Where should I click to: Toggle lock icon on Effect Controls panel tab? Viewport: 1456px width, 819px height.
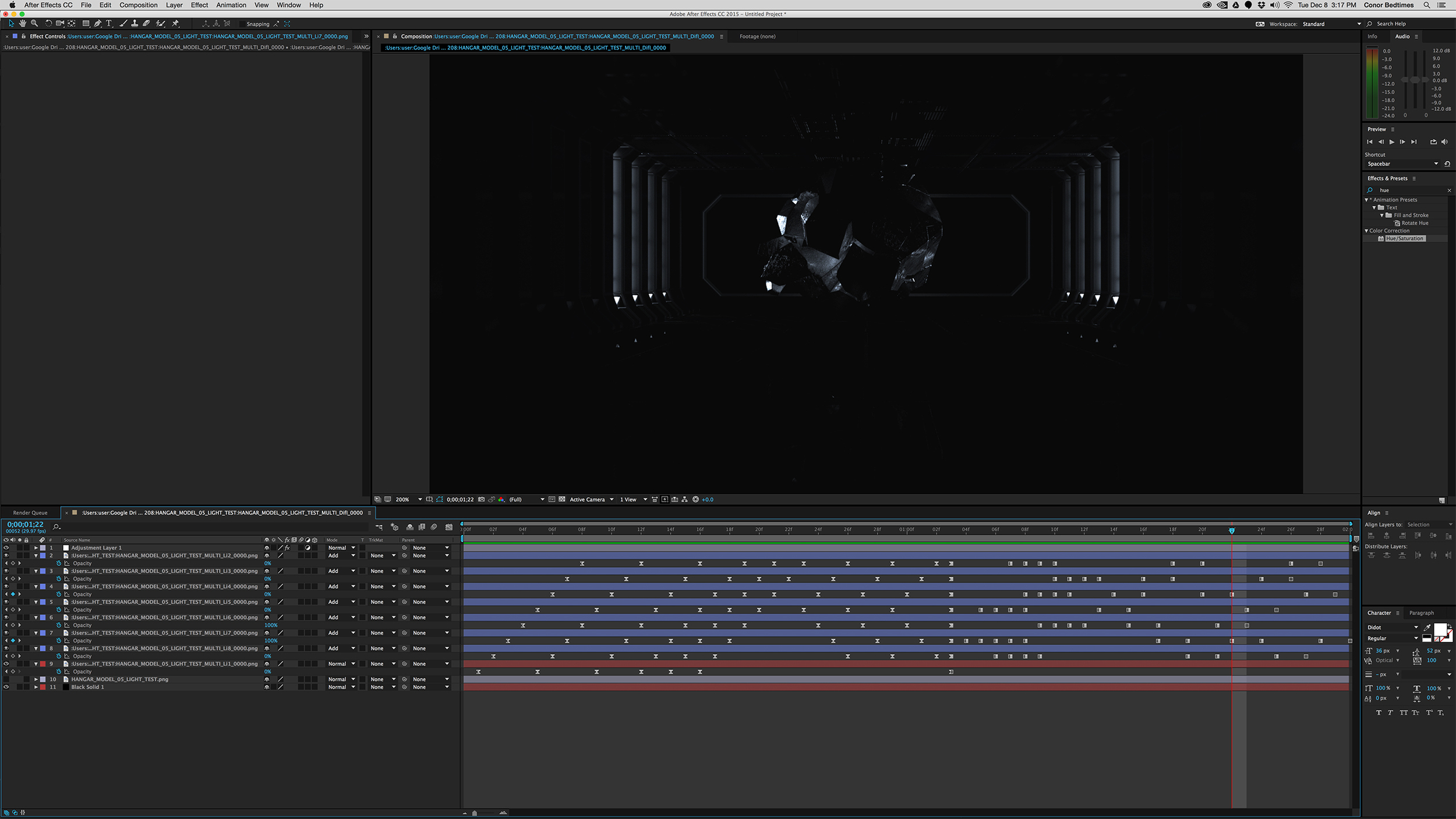tap(24, 36)
